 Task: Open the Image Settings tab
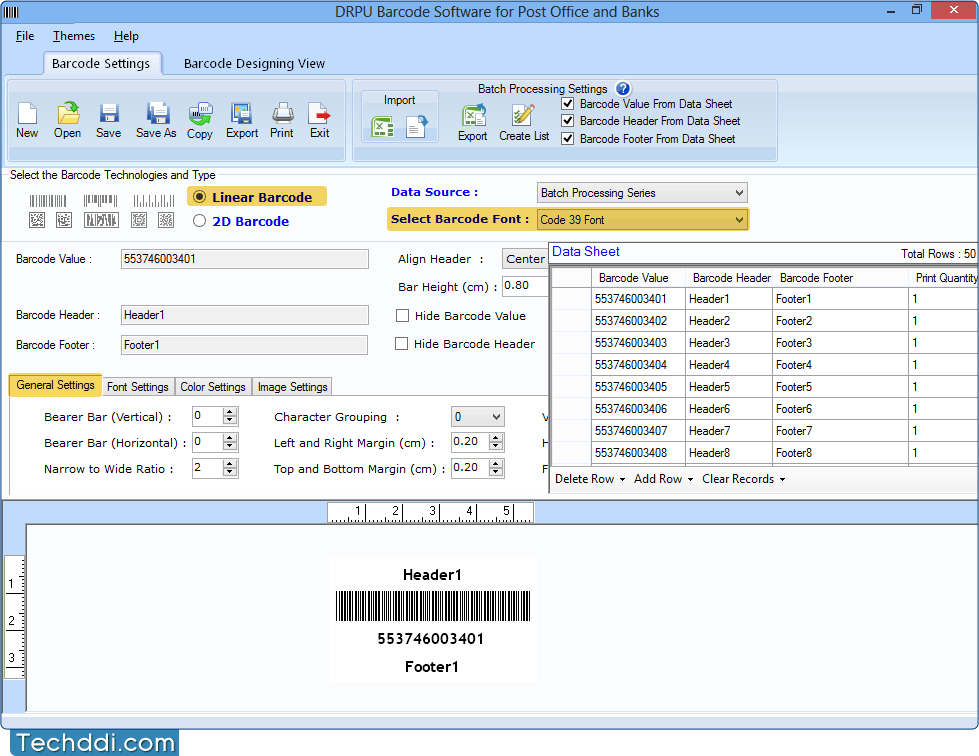[x=292, y=387]
